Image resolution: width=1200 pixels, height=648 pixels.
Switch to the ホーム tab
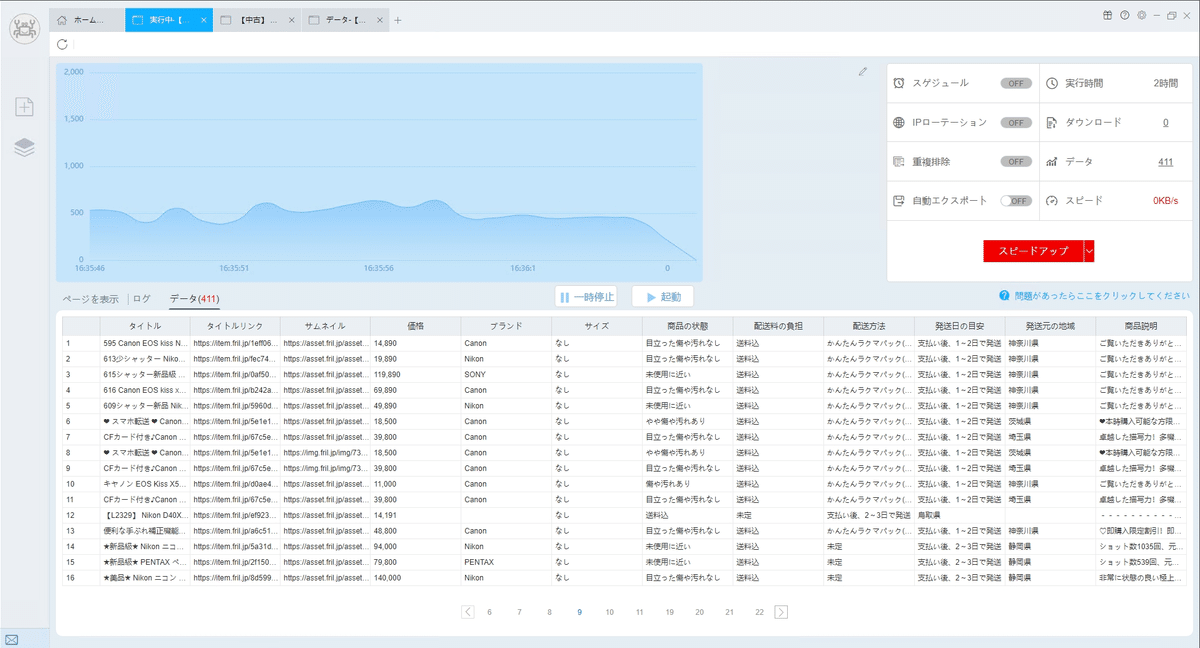(85, 20)
